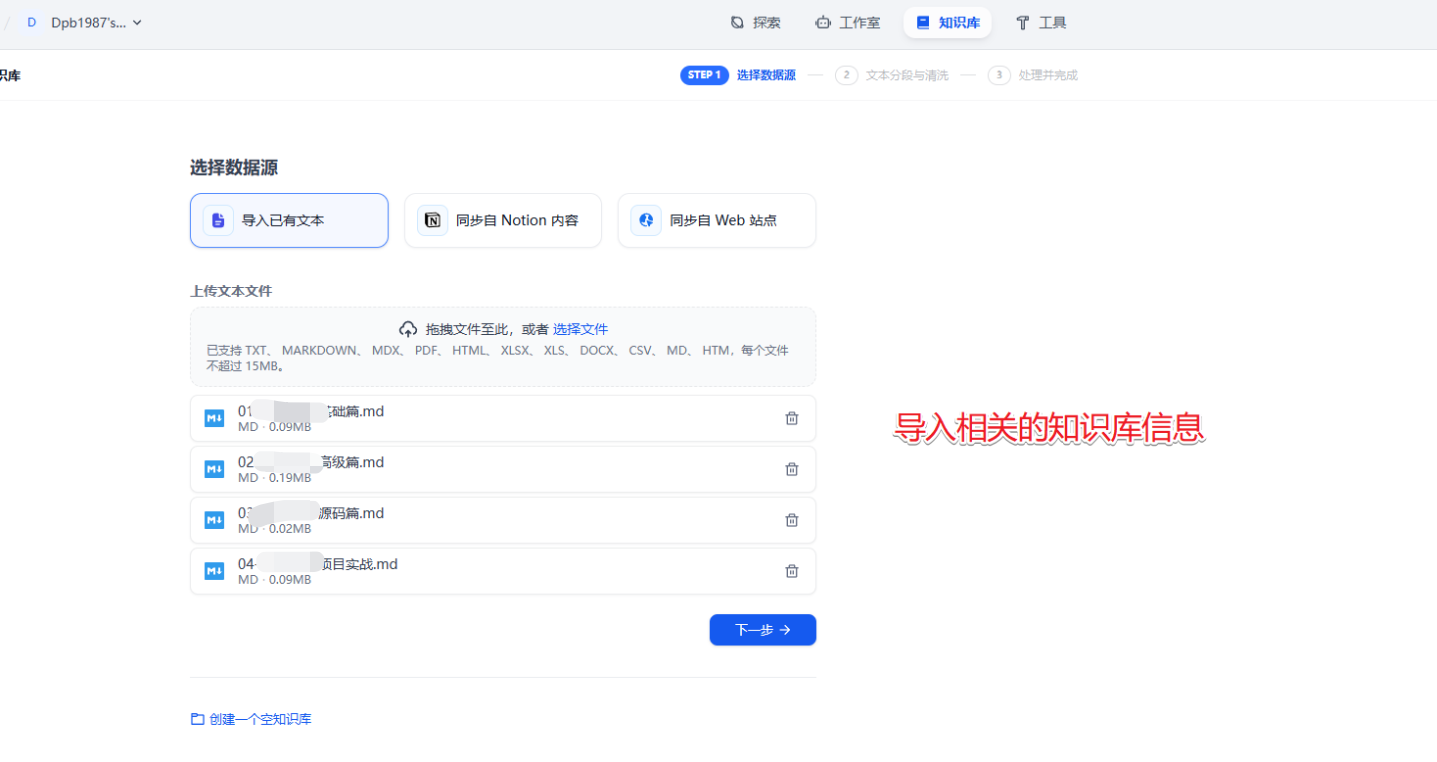The width and height of the screenshot is (1437, 762).
Task: Delete the file ending 基础篇.md
Action: click(791, 418)
